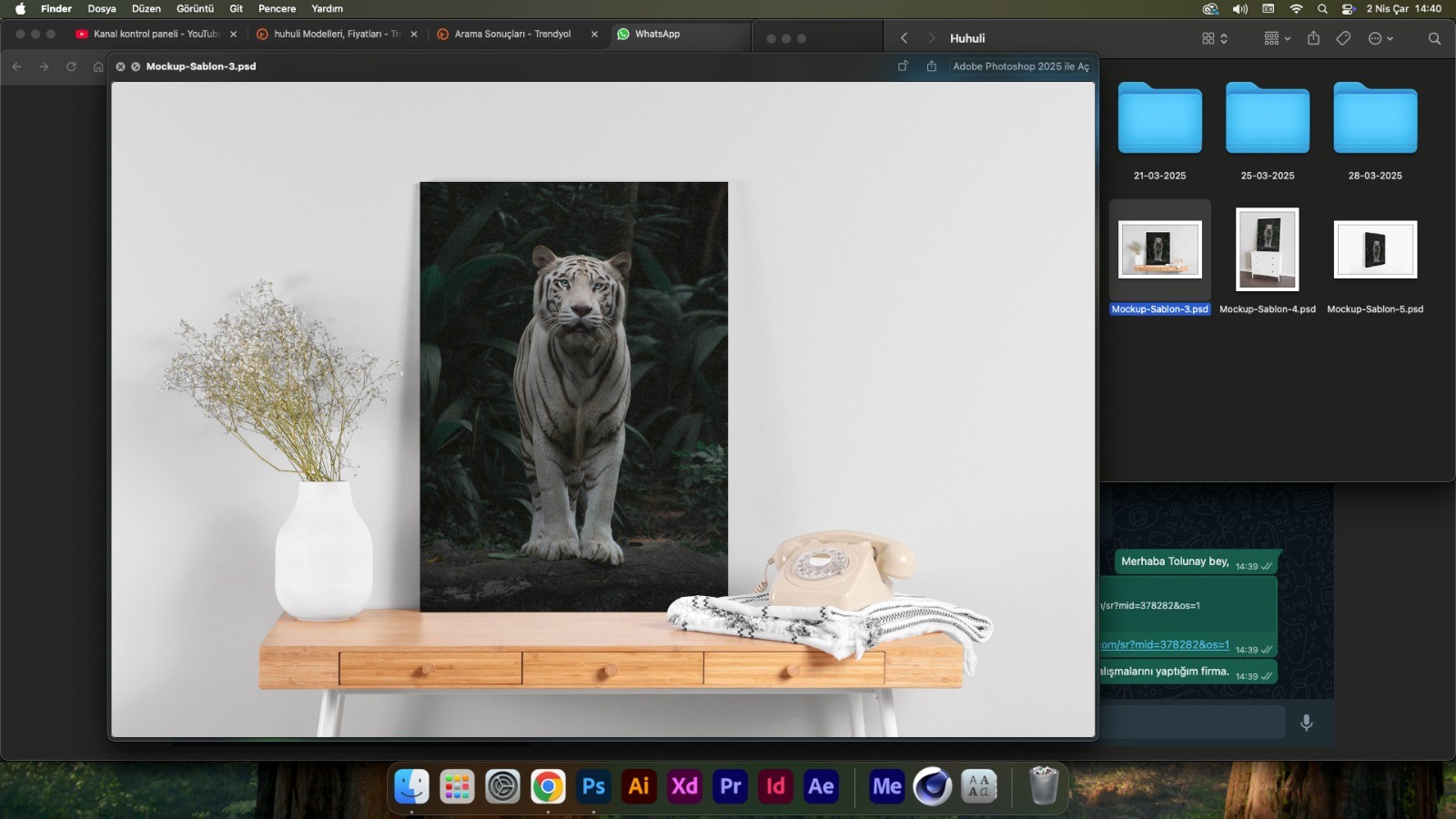Click the Finder search magnifier icon

pos(1434,38)
